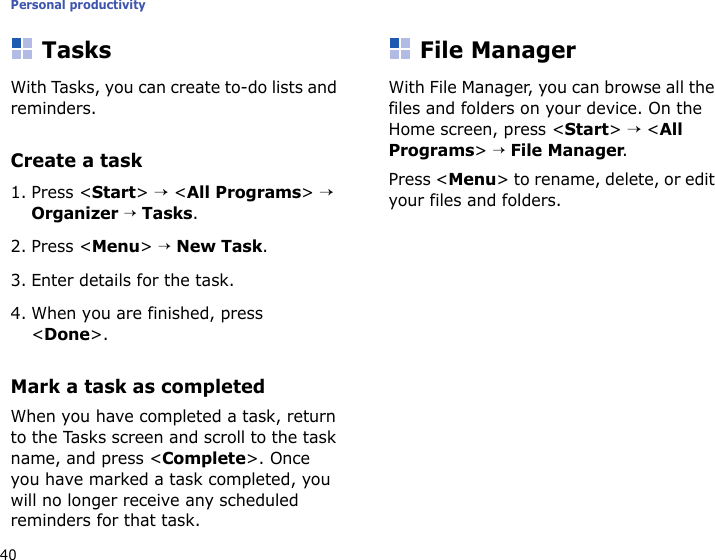
Task: Click the bold 'Tasks' word ending step 1
Action: [167, 213]
